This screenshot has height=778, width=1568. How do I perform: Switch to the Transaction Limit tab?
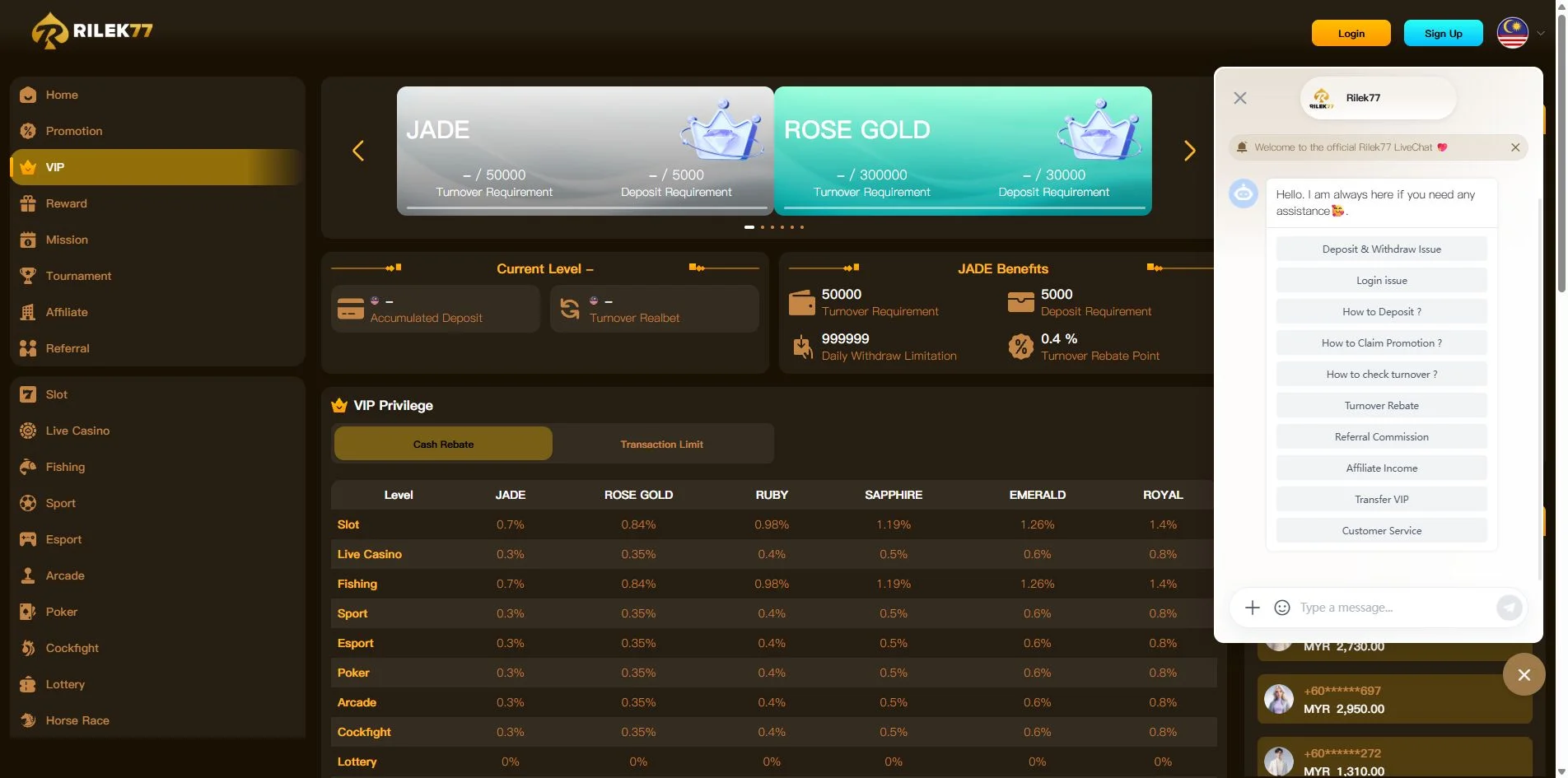pos(662,444)
